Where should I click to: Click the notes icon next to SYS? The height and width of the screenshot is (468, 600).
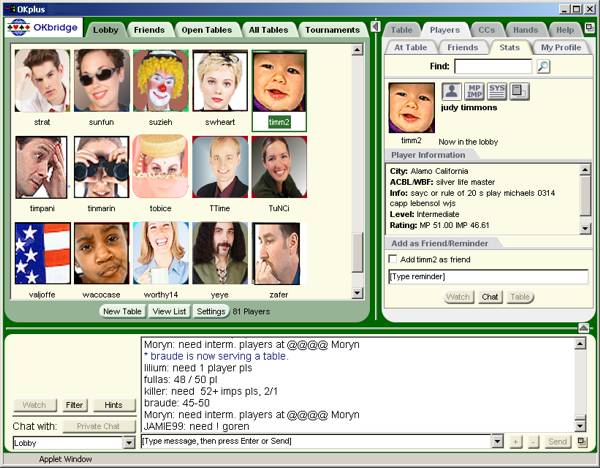point(520,92)
